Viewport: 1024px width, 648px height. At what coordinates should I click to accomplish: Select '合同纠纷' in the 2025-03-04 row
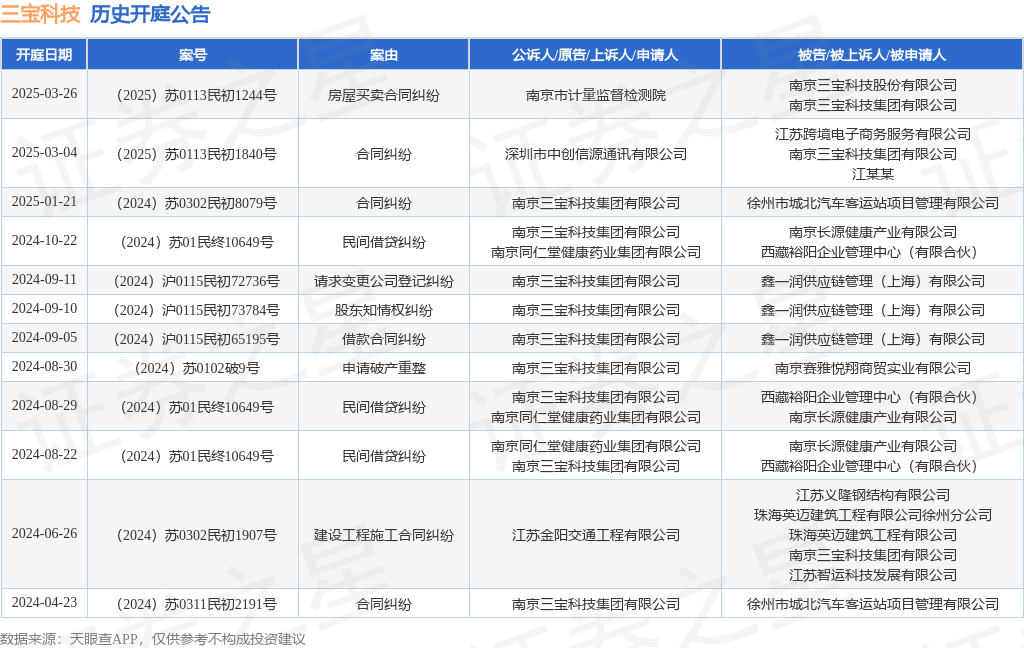[x=383, y=154]
